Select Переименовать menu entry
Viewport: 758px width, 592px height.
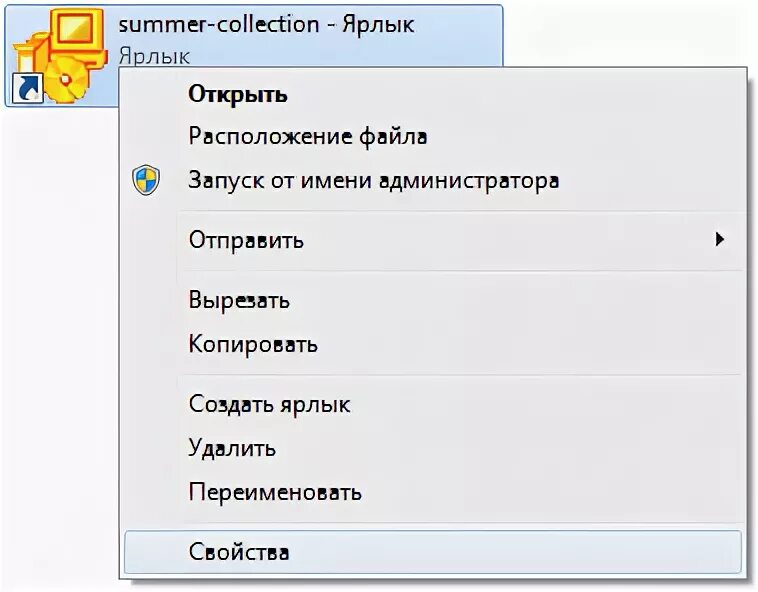[x=275, y=492]
